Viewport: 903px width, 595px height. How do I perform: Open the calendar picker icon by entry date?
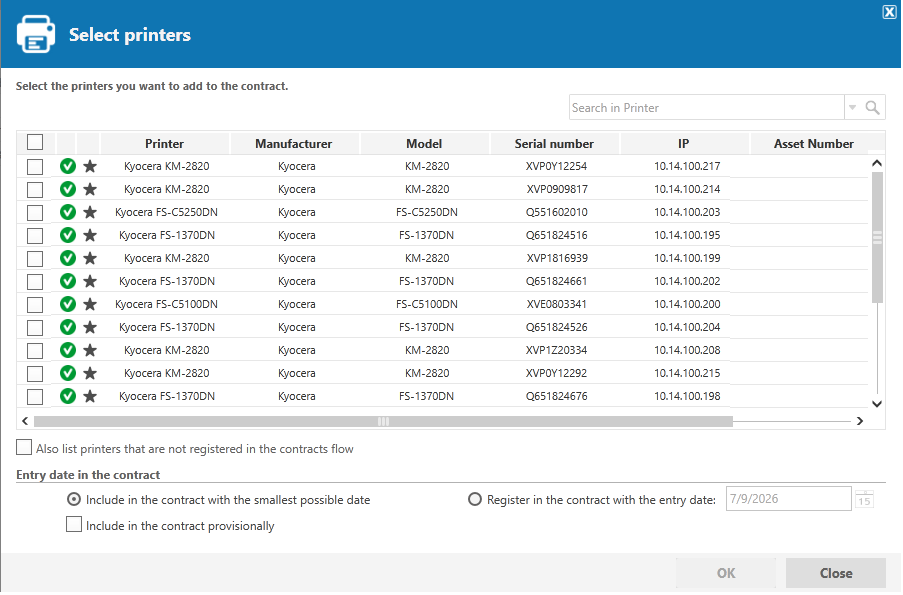point(864,499)
